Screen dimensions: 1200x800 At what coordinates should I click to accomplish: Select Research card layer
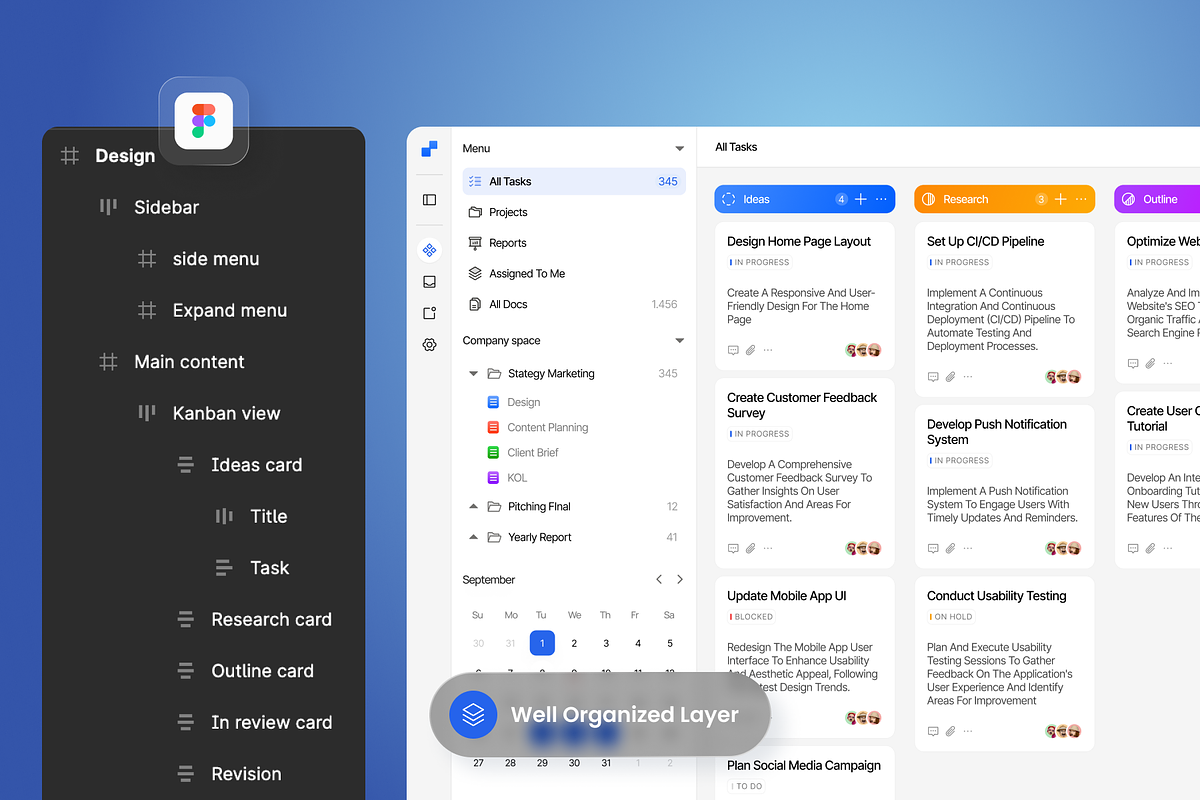click(x=271, y=620)
